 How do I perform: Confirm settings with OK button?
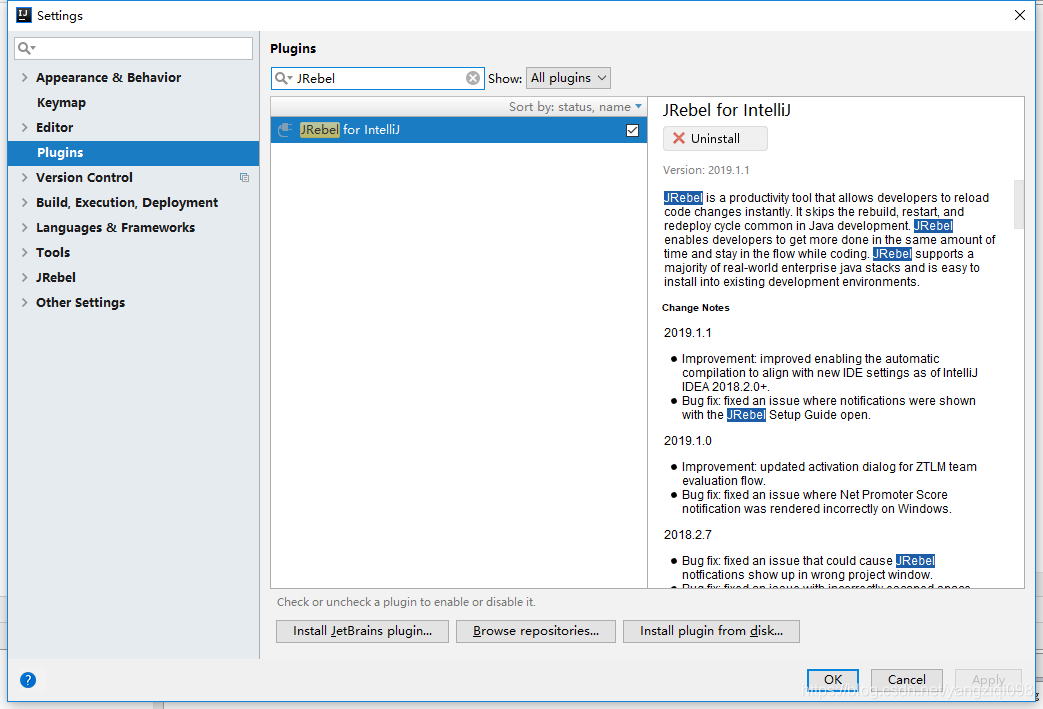pos(833,680)
